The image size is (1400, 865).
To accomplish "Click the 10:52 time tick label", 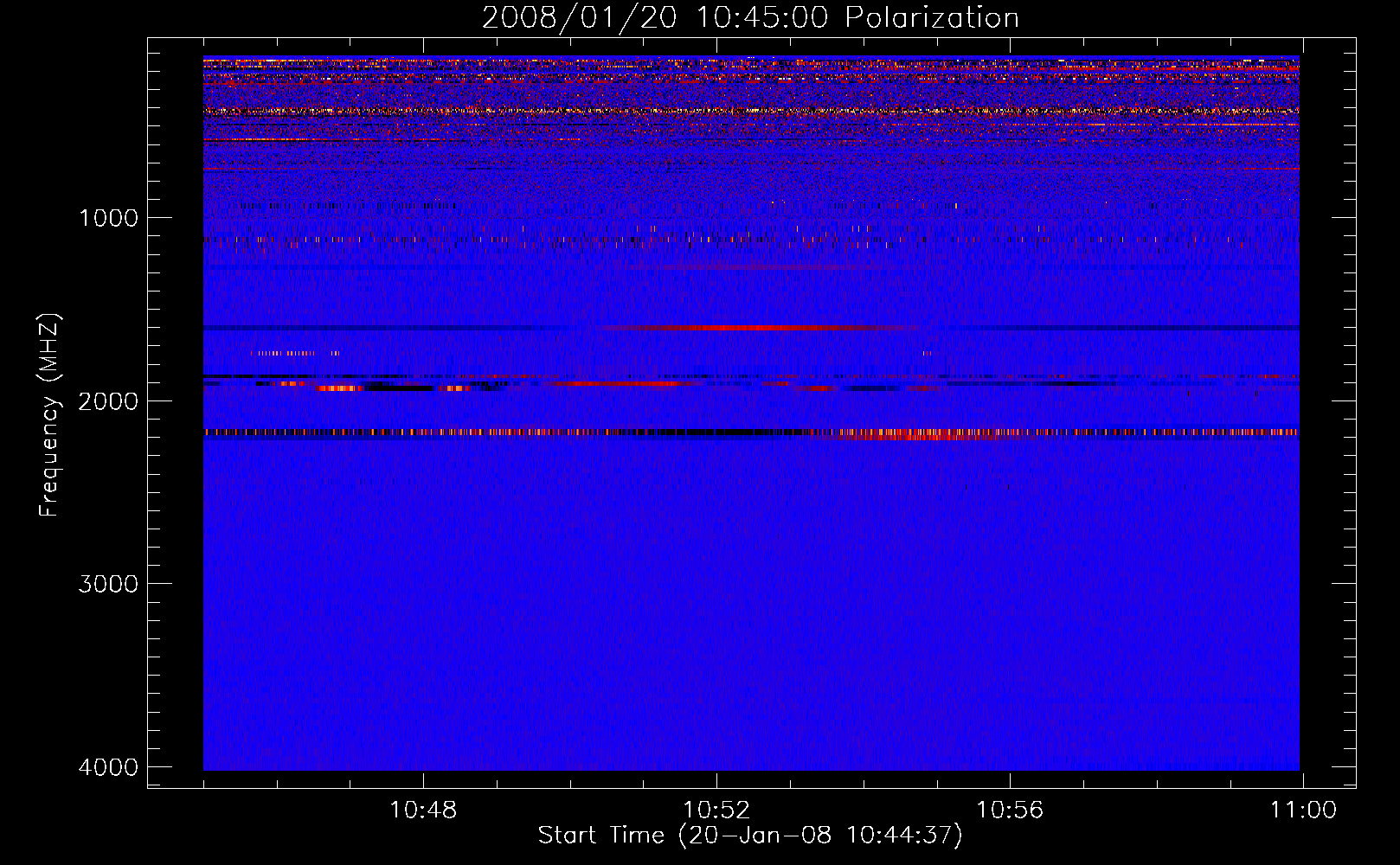I will click(x=716, y=811).
